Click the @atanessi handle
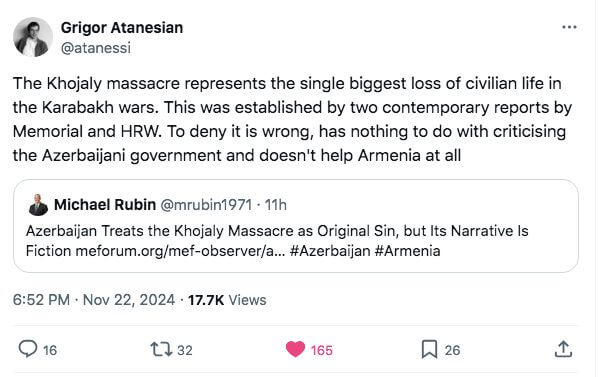 pyautogui.click(x=96, y=48)
